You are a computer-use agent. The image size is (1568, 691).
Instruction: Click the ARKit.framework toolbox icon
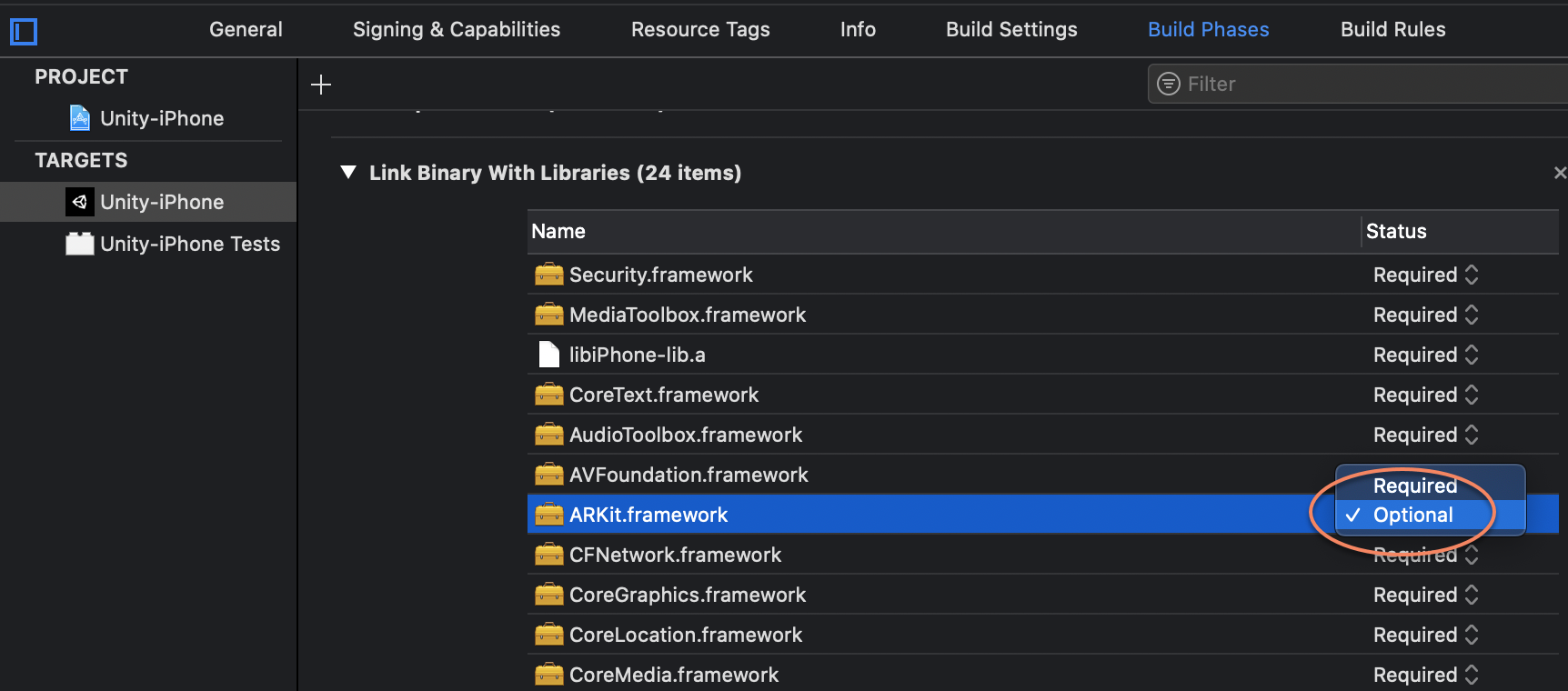(548, 515)
